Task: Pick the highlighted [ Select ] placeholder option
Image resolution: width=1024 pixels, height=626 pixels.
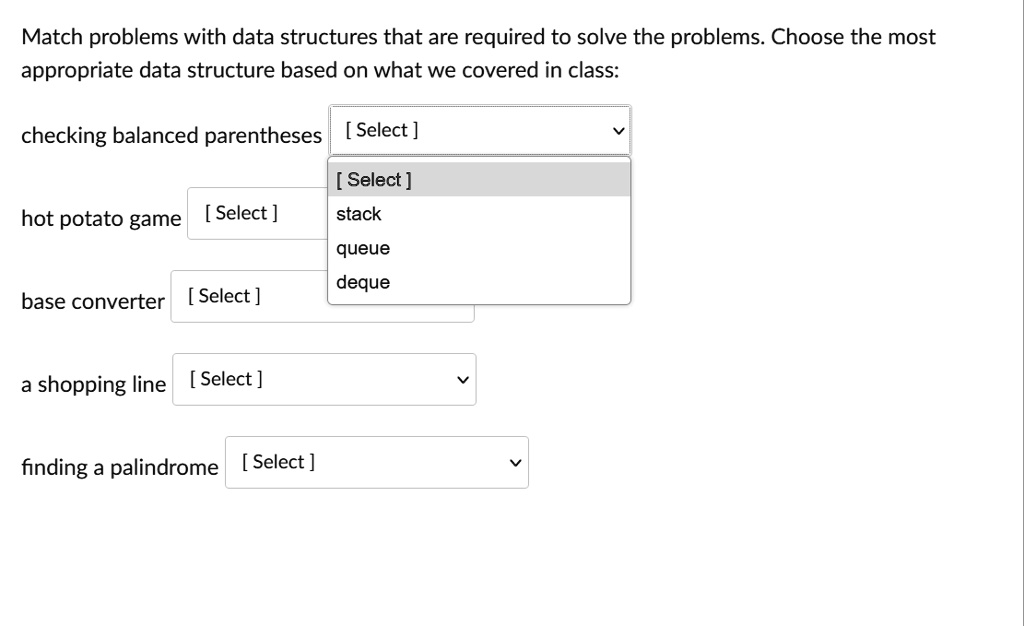Action: (479, 180)
